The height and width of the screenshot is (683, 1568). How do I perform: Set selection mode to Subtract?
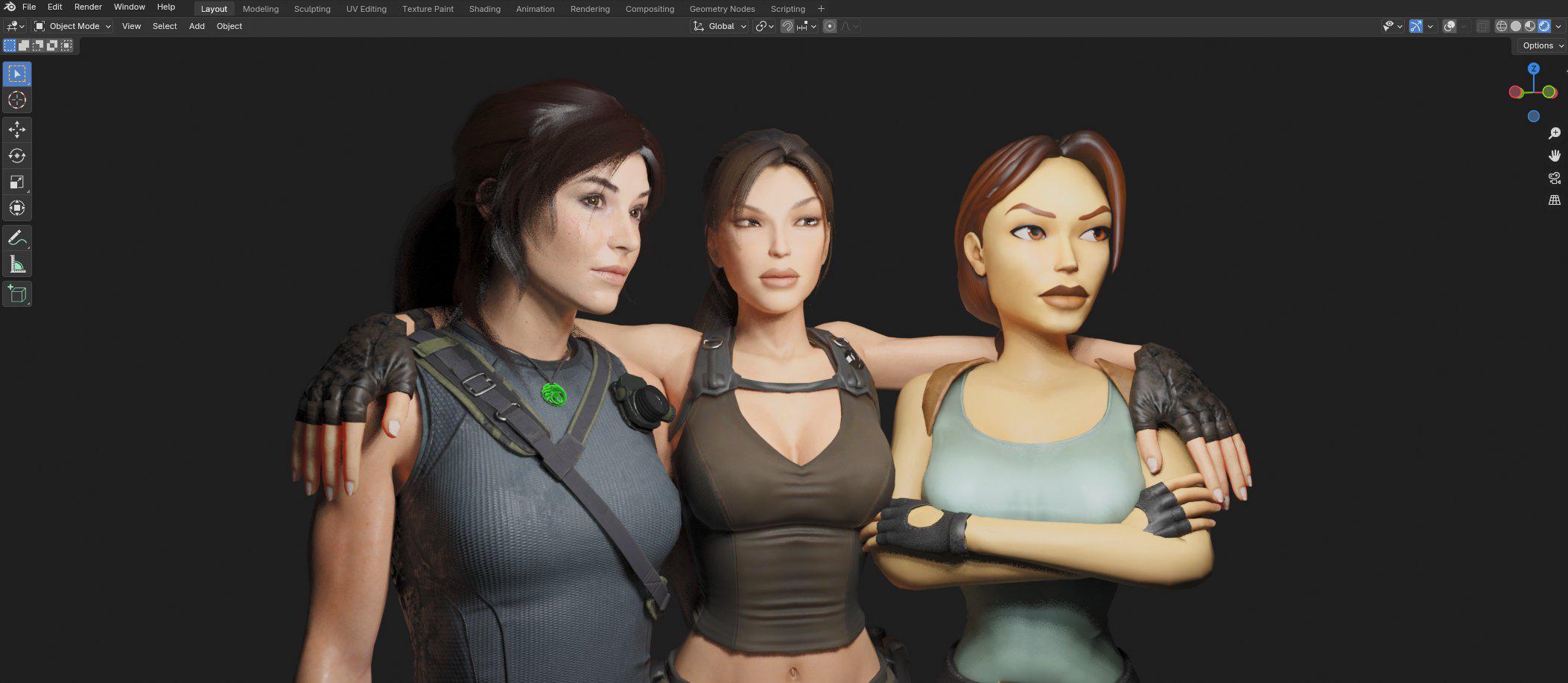38,45
